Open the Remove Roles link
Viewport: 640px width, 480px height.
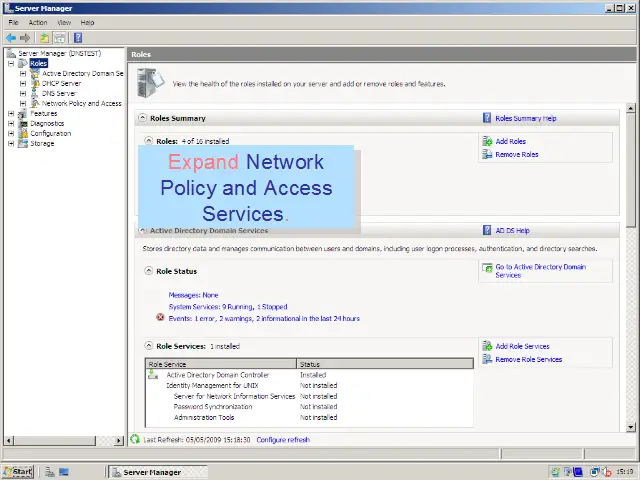coord(517,154)
